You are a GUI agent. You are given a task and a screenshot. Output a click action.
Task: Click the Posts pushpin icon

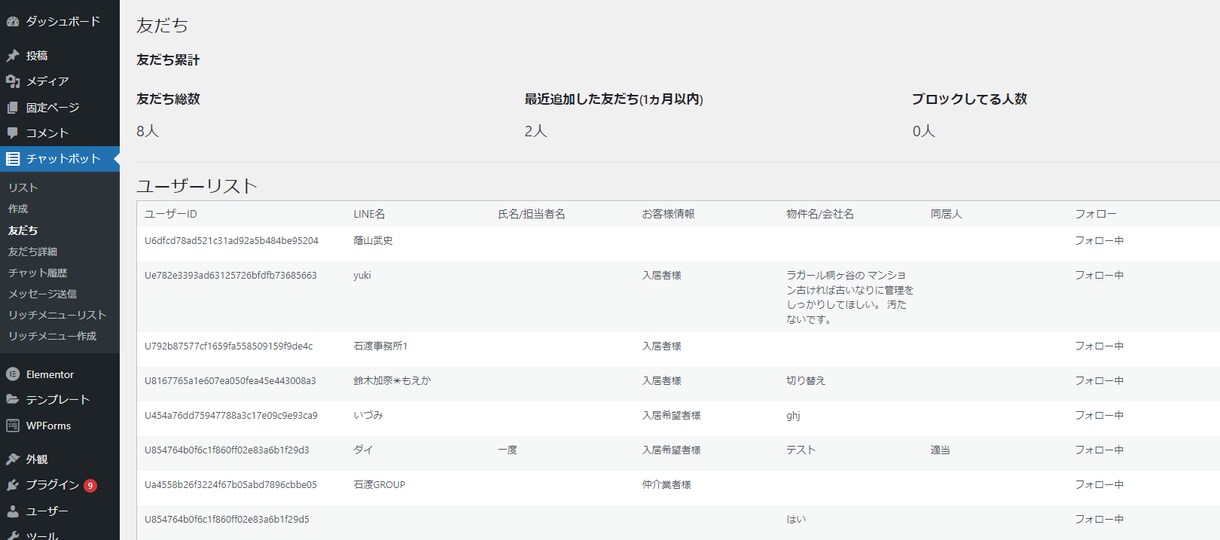coord(13,55)
